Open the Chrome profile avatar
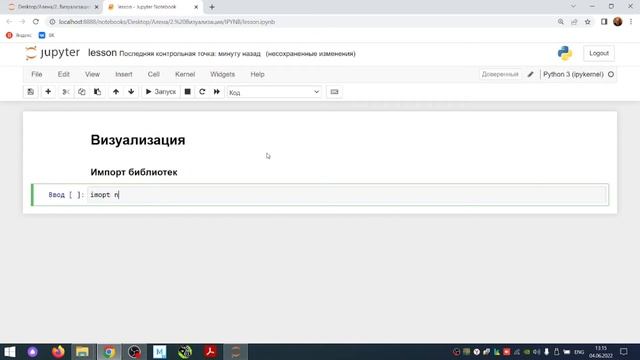 coord(618,22)
